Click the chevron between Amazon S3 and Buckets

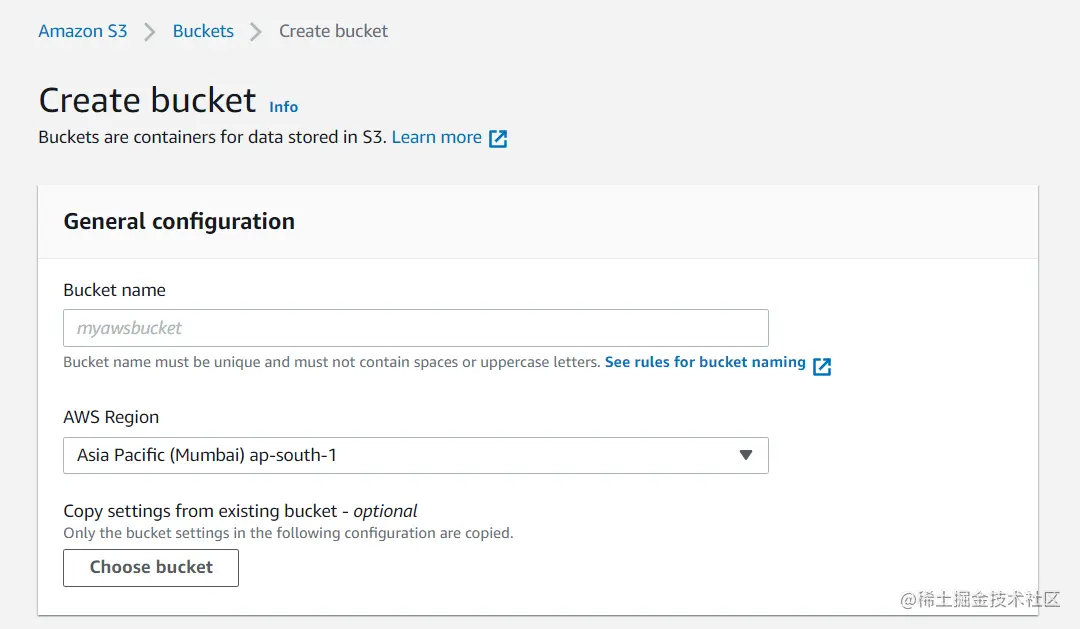pos(149,31)
